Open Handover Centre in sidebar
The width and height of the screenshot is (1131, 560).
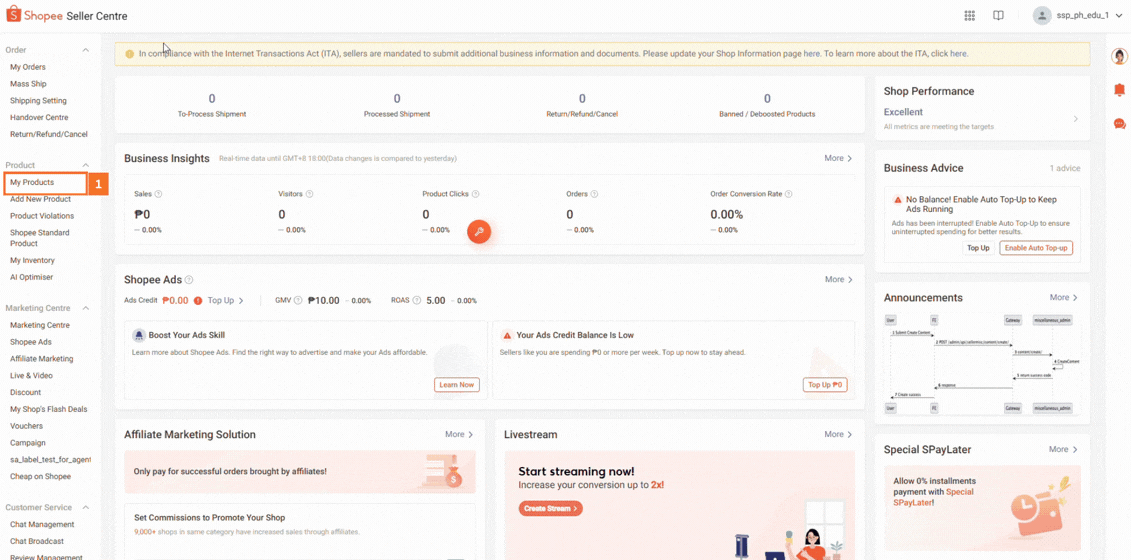(39, 118)
